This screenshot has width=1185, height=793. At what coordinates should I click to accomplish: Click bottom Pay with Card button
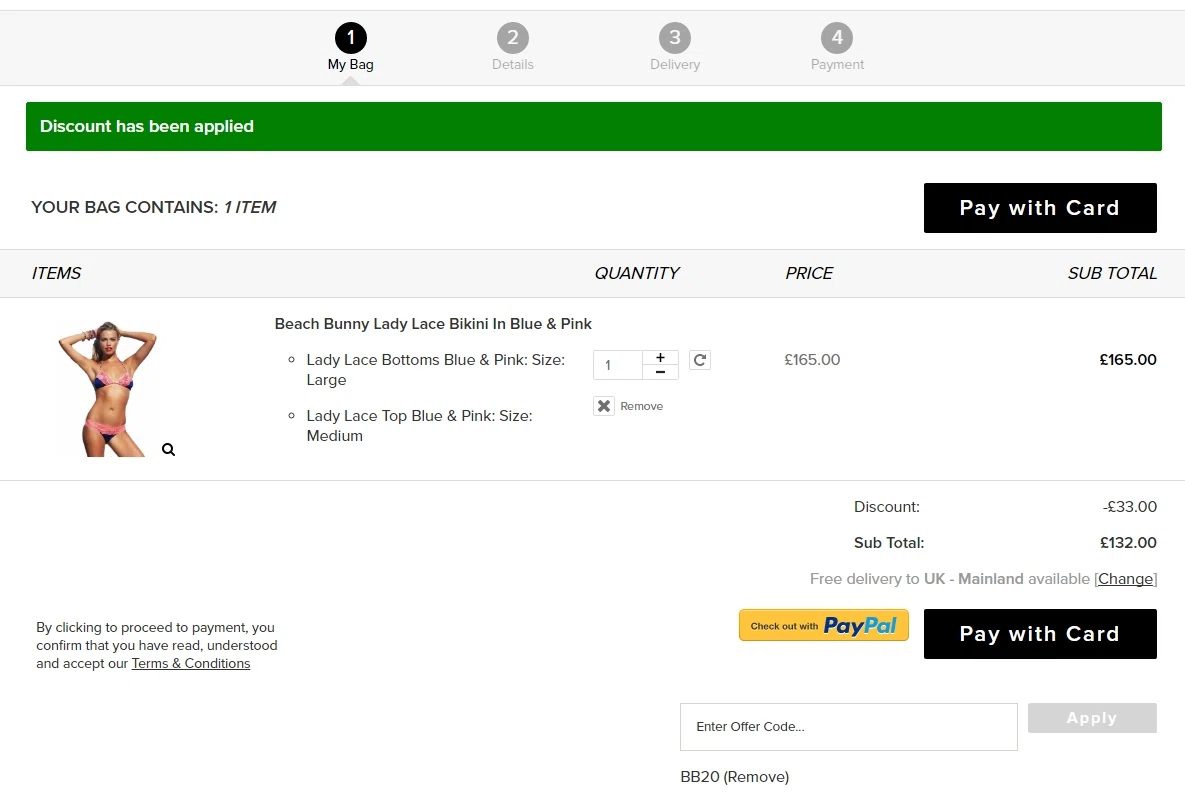tap(1040, 633)
